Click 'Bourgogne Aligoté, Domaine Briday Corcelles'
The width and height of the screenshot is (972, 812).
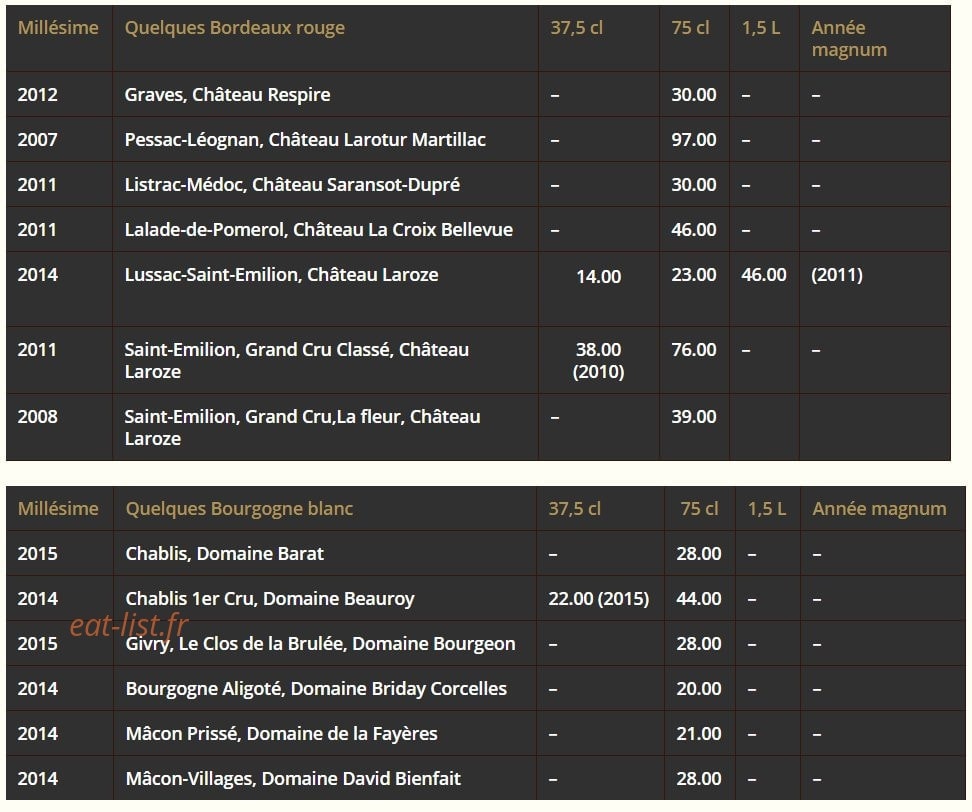pyautogui.click(x=316, y=689)
